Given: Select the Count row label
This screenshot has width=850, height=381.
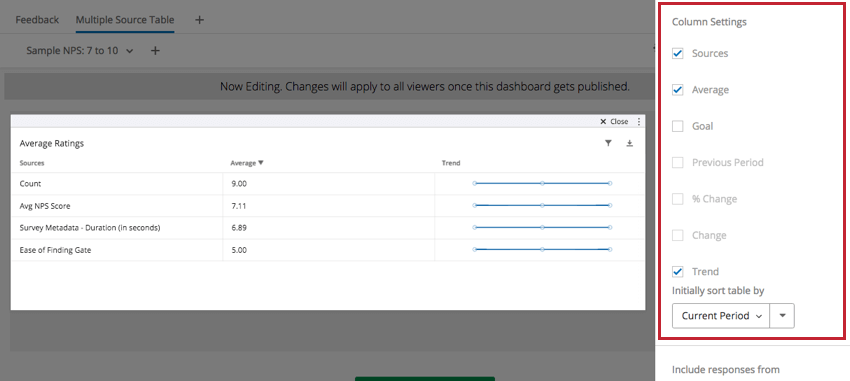Looking at the screenshot, I should pos(30,184).
